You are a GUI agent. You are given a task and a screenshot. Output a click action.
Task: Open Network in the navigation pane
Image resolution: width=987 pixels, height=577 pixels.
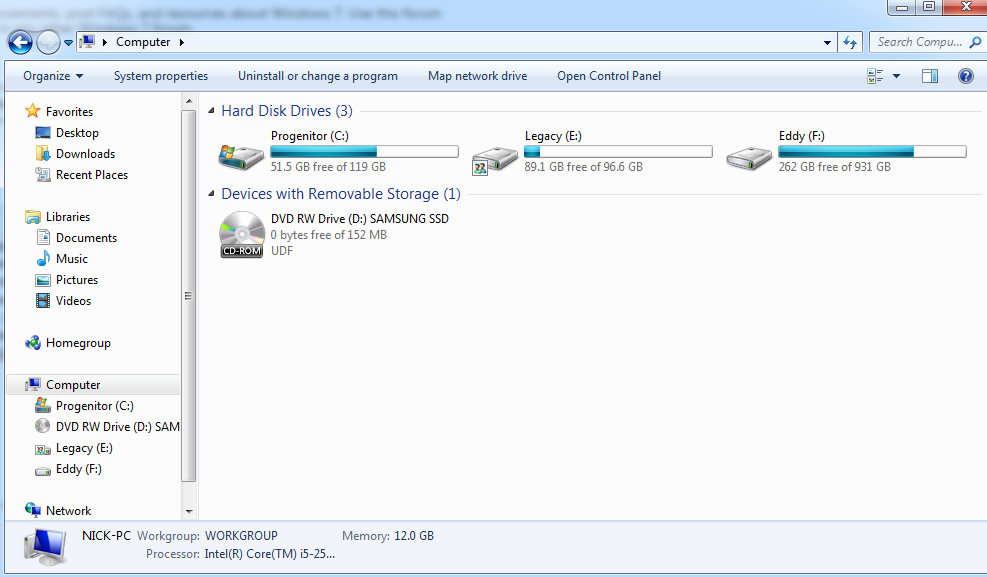coord(68,511)
